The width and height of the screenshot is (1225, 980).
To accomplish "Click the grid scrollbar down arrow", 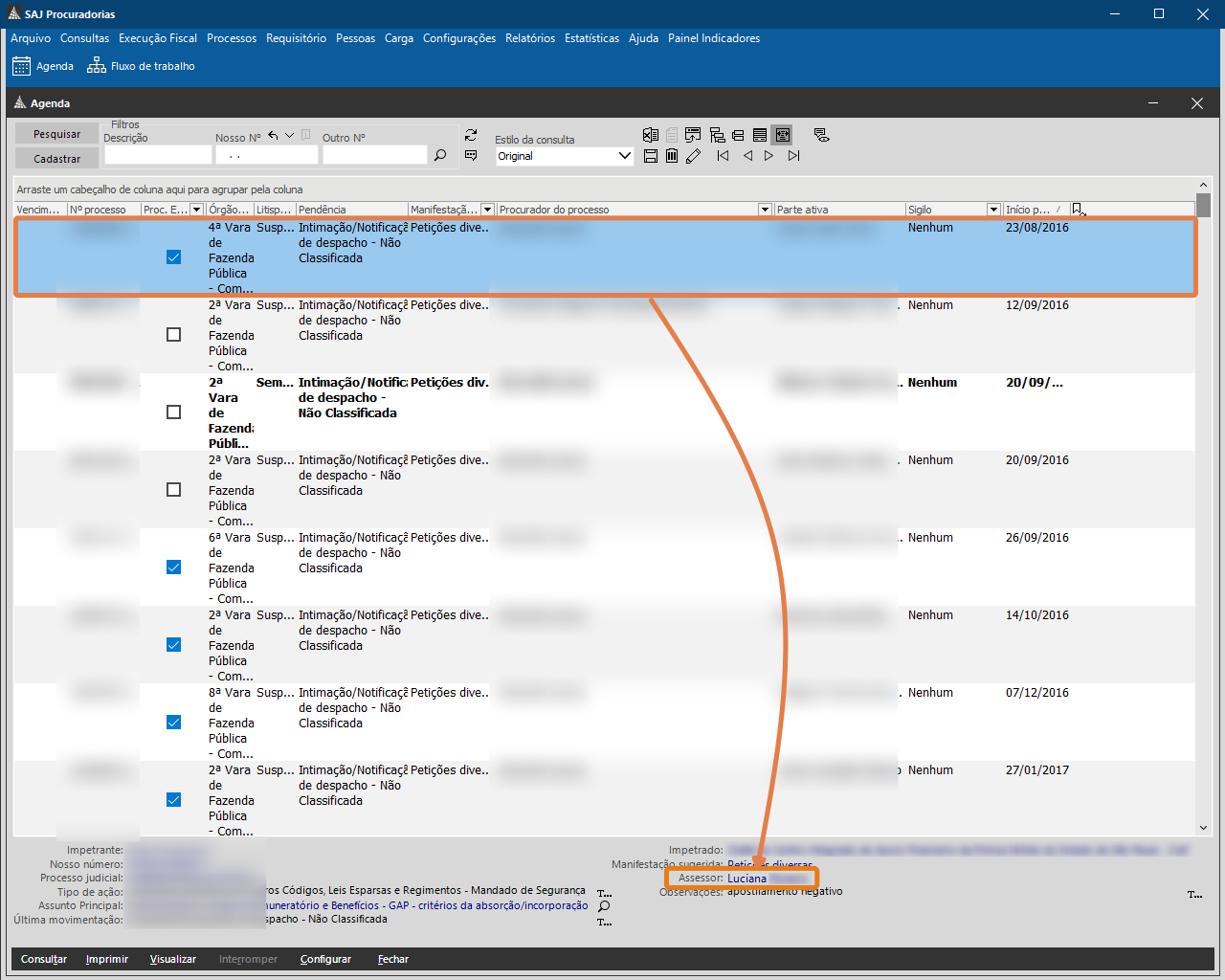I will coord(1203,828).
